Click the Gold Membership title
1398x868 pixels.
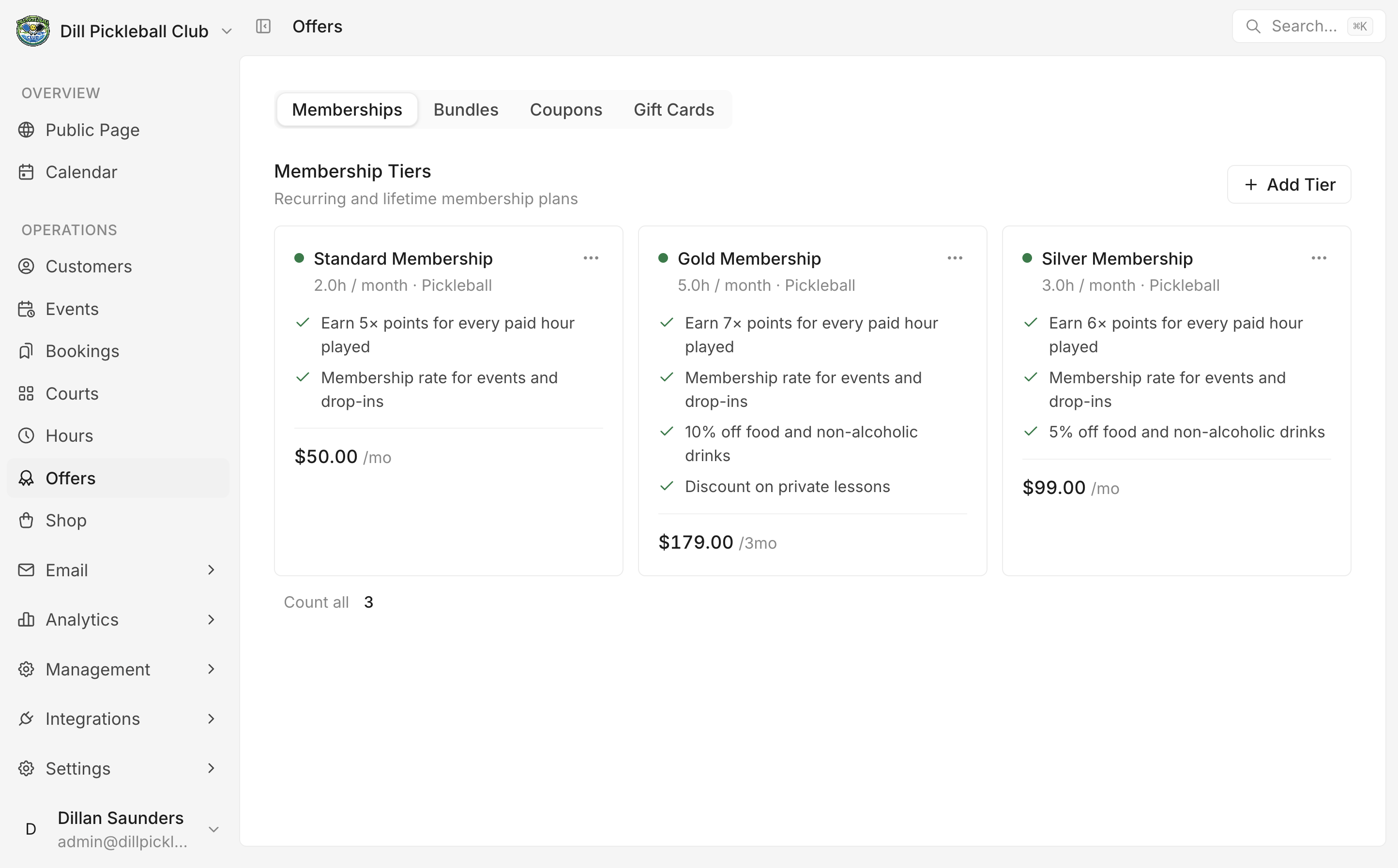pyautogui.click(x=749, y=259)
